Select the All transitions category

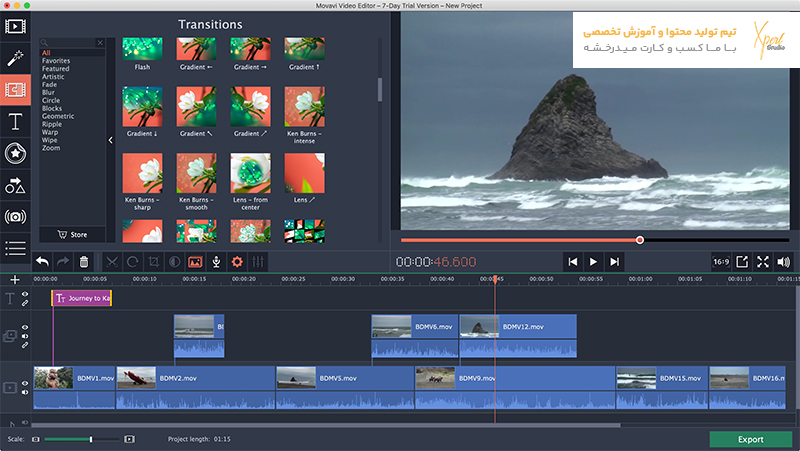pos(46,53)
